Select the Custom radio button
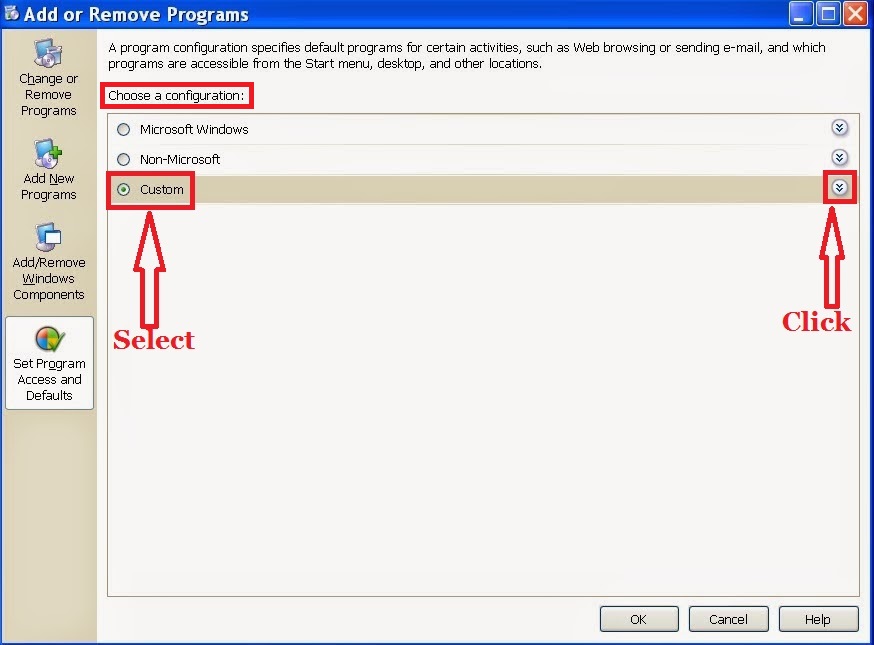 click(x=123, y=190)
